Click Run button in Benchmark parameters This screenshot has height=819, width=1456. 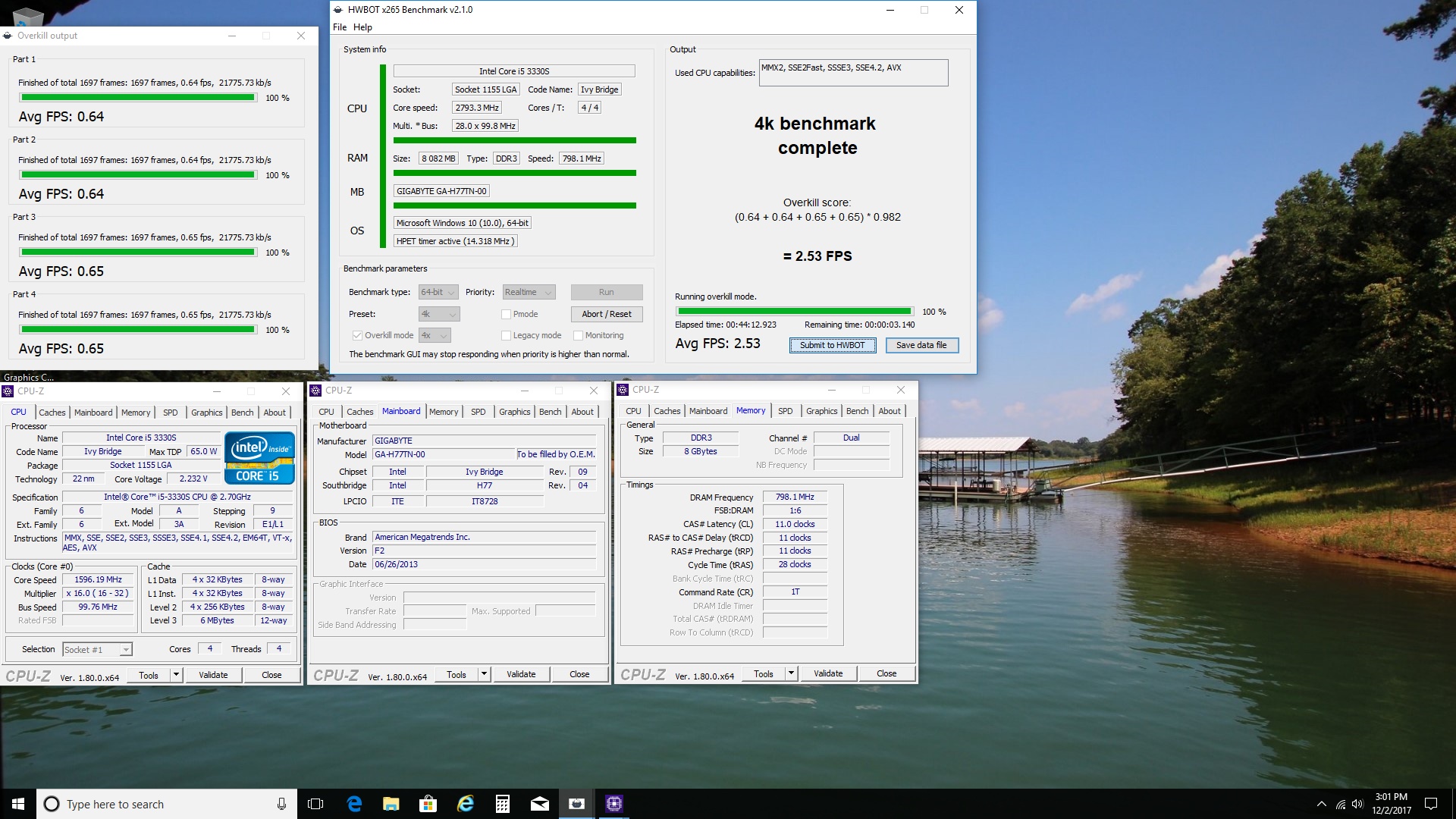[x=606, y=292]
